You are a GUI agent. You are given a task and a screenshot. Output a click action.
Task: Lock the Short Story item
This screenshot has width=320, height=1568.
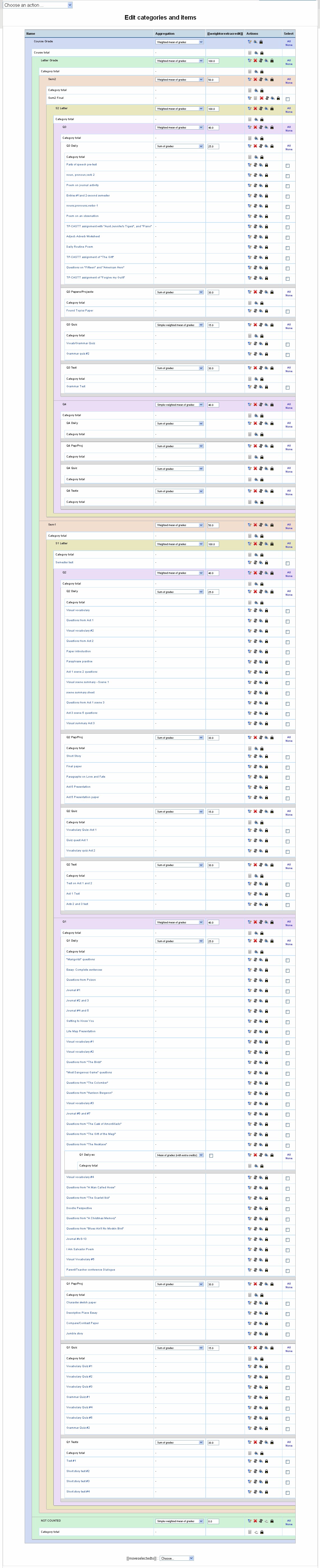coord(266,757)
